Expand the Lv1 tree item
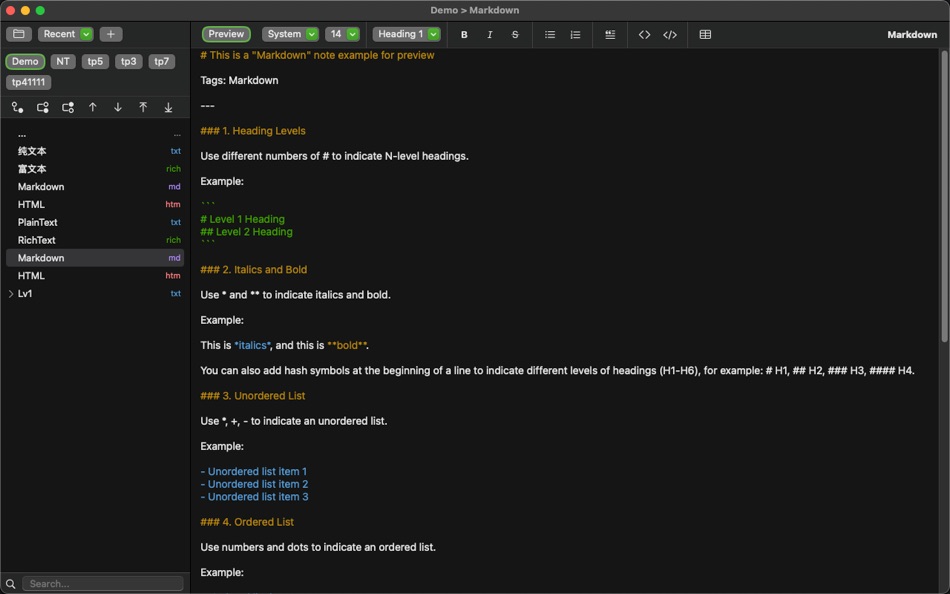Image resolution: width=950 pixels, height=594 pixels. 11,293
